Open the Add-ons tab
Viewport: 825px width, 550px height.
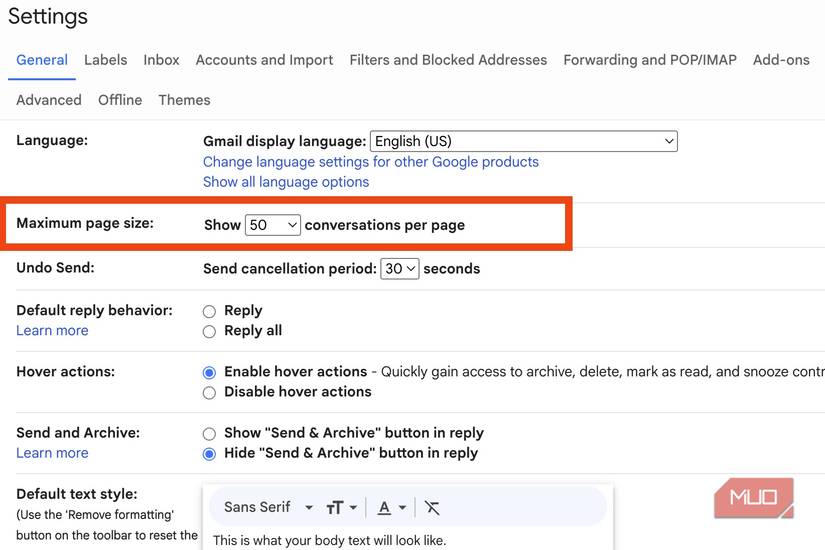781,60
